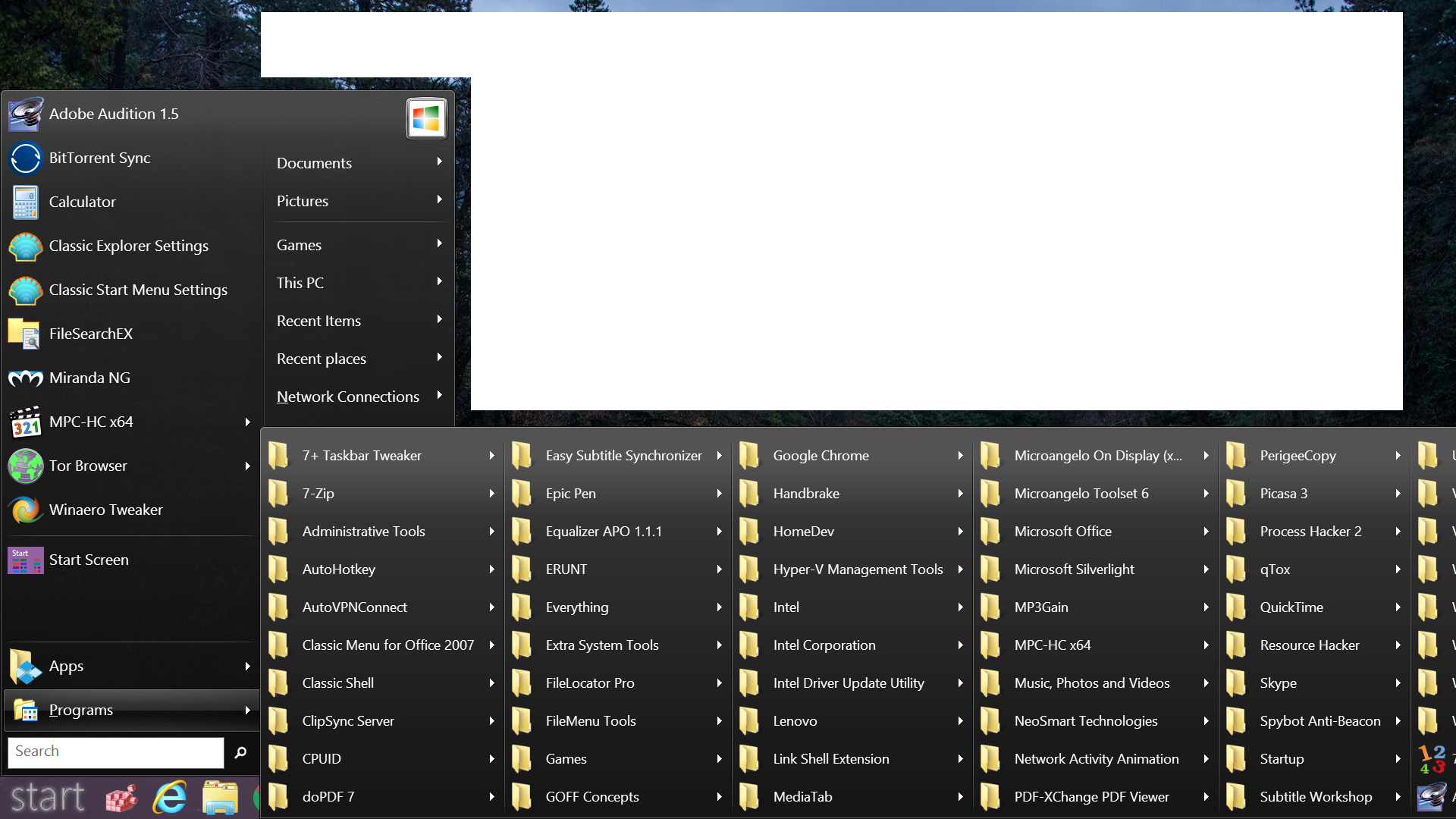Open Start Screen shortcut

click(89, 560)
